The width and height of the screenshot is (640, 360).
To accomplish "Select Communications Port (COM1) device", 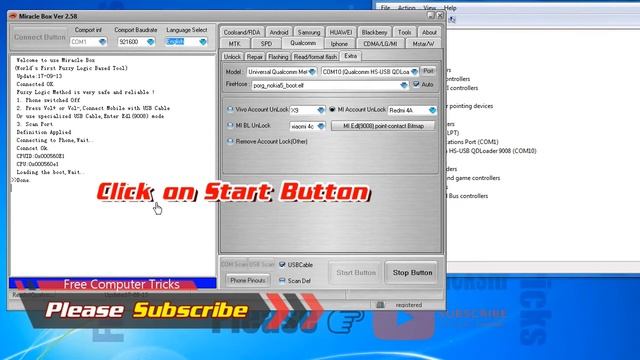I will [473, 142].
